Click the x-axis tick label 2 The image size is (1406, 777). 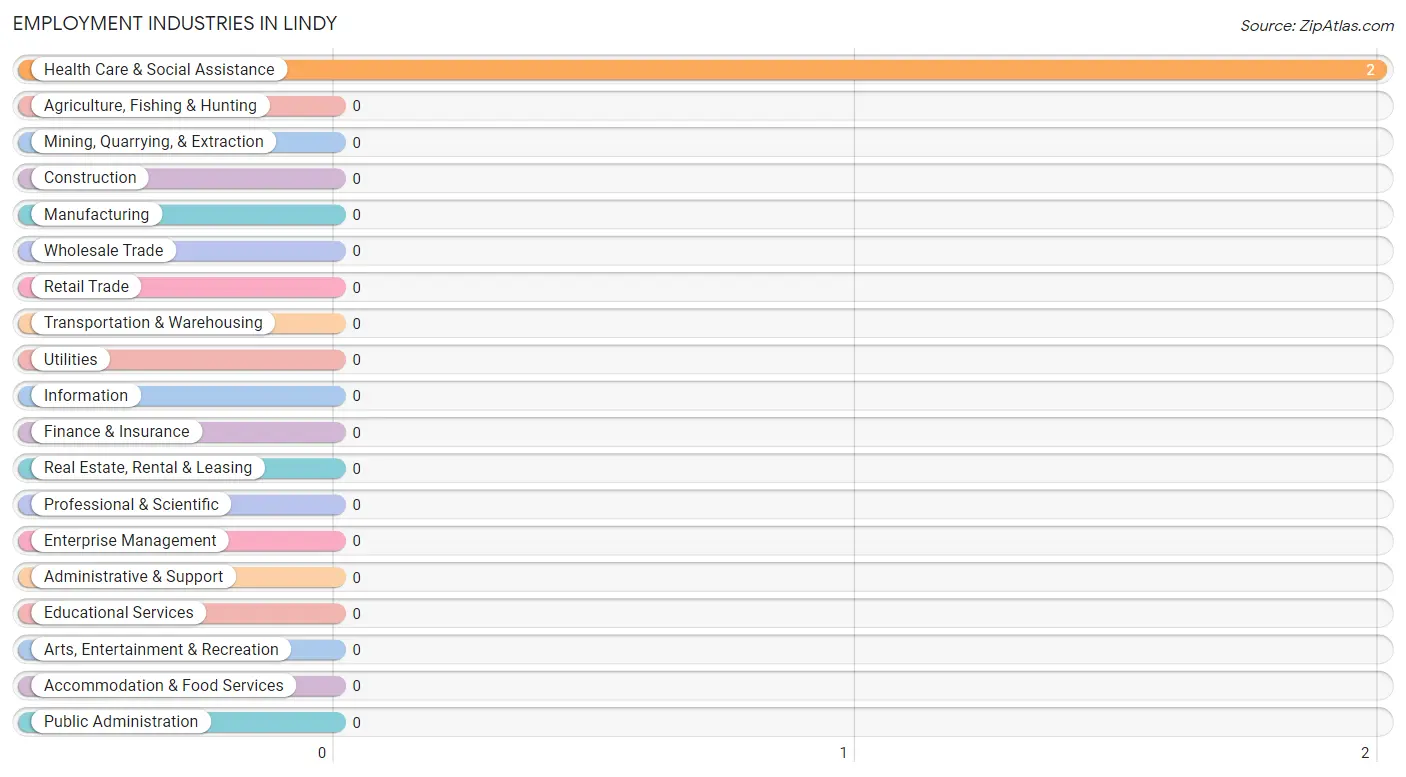(1365, 753)
